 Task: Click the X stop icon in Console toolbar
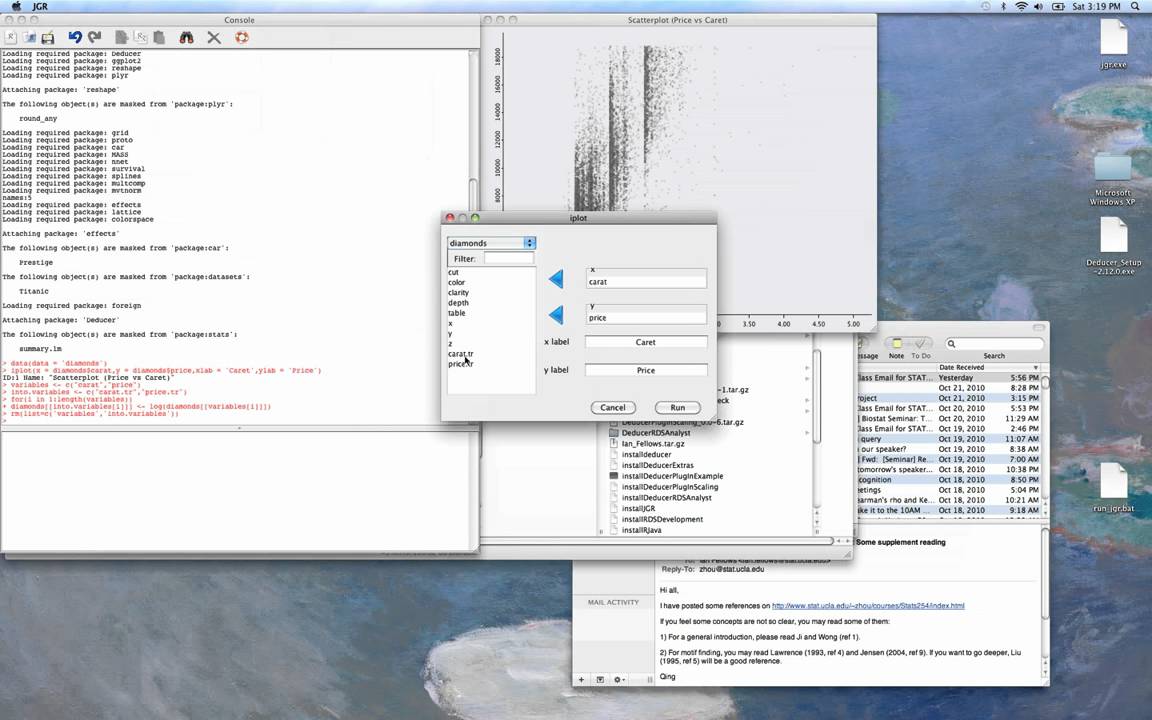point(214,37)
